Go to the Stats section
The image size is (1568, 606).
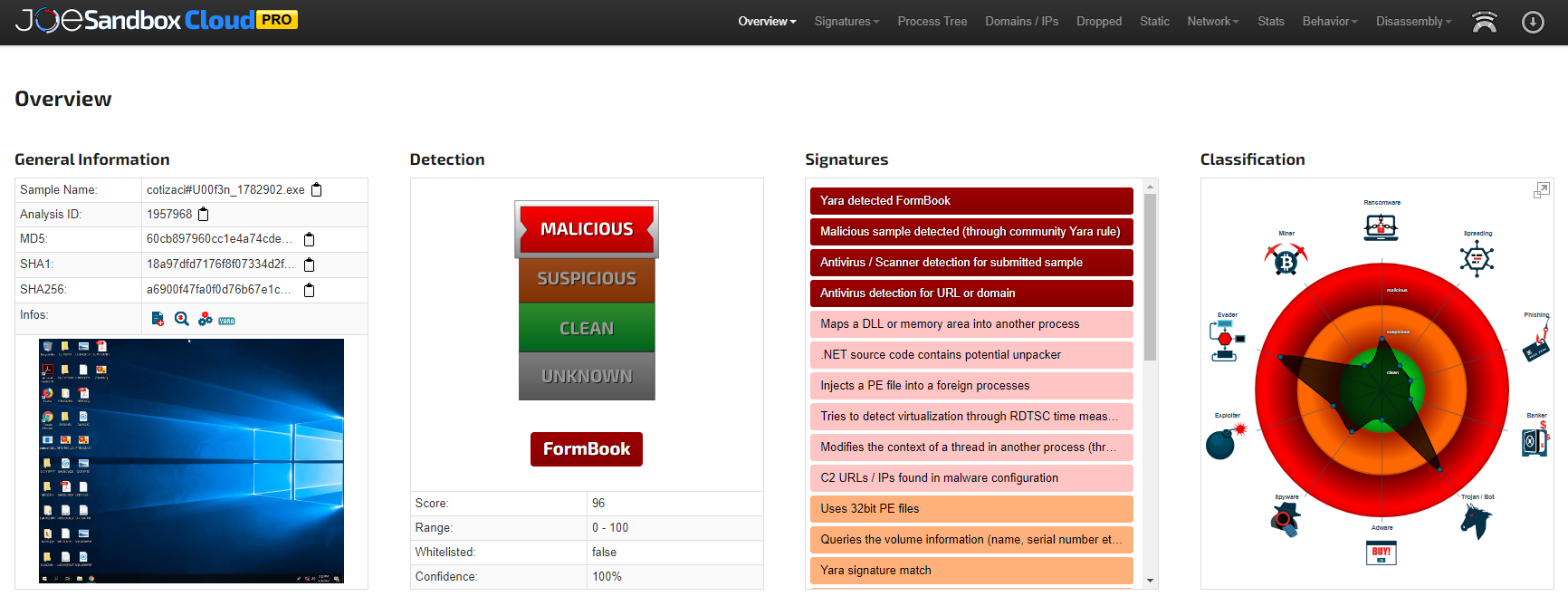tap(1271, 22)
